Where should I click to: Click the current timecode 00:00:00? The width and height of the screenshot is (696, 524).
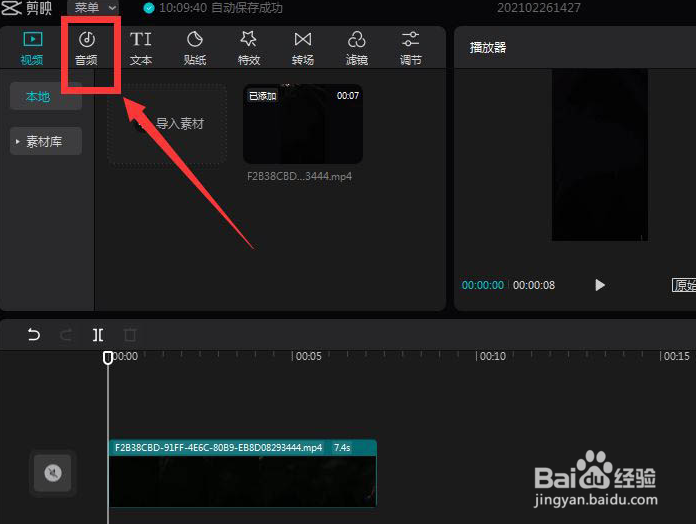(x=482, y=285)
